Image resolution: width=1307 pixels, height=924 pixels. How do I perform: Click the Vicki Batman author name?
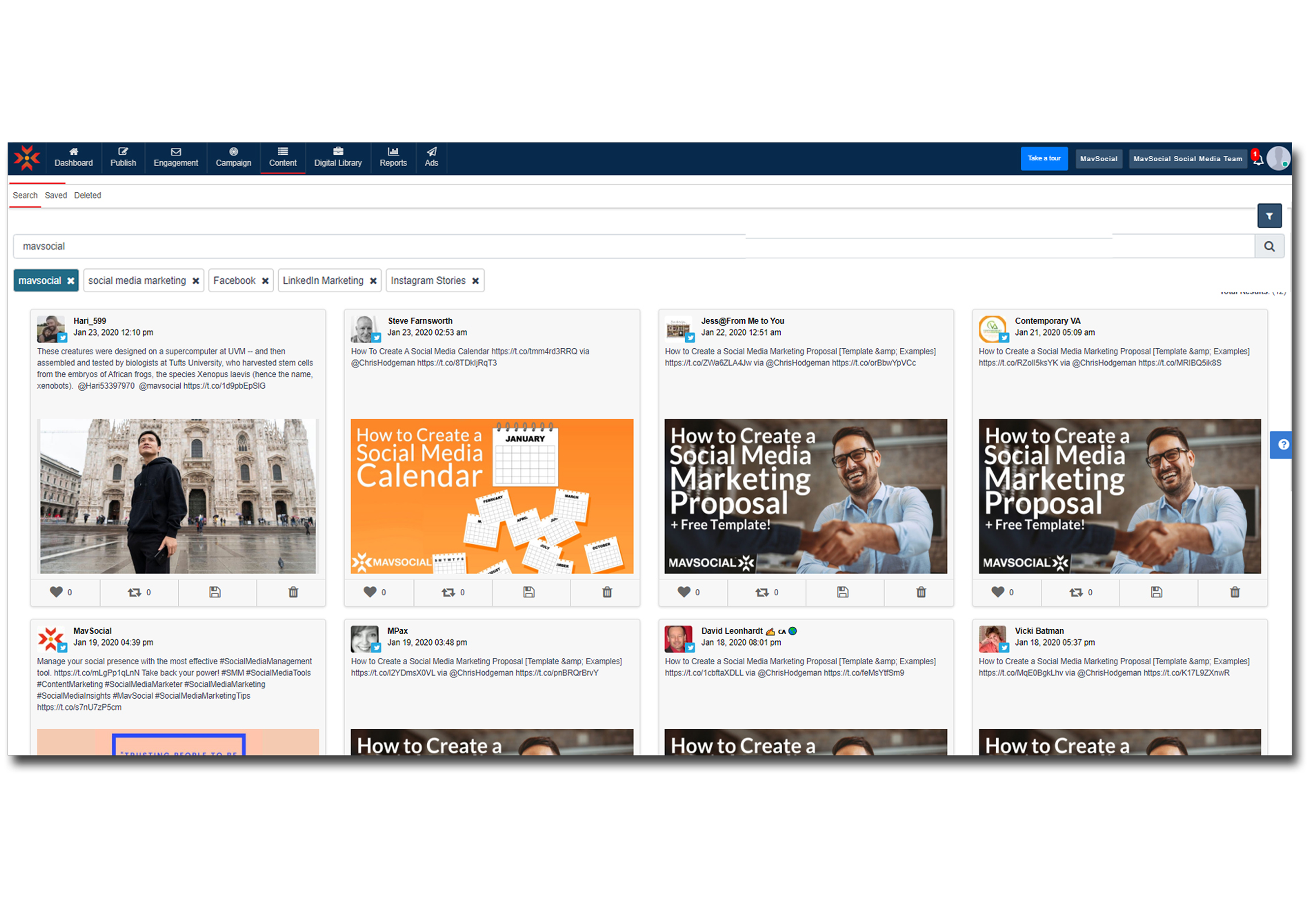click(x=1039, y=631)
